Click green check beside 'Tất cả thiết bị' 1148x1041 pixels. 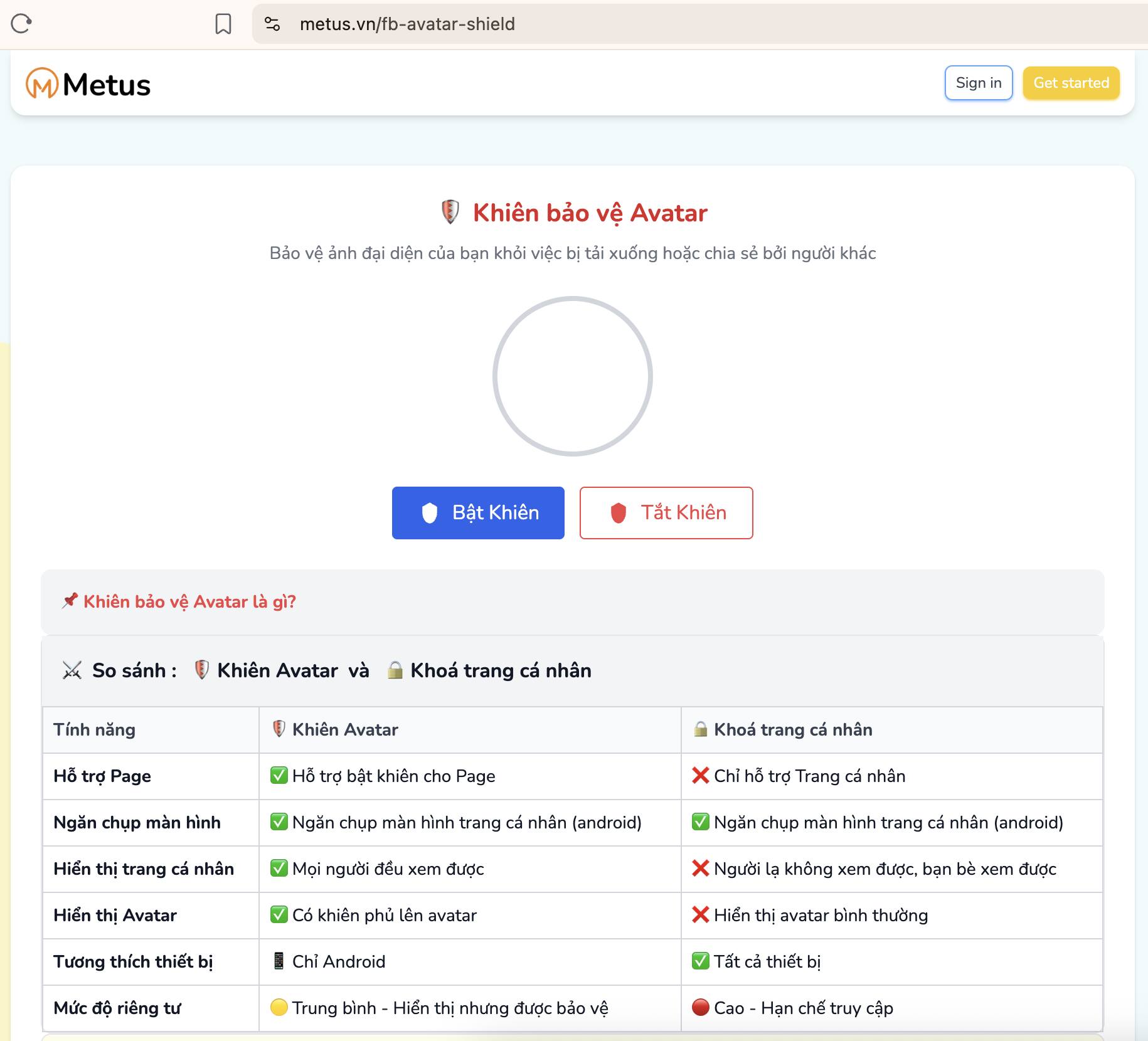coord(701,961)
